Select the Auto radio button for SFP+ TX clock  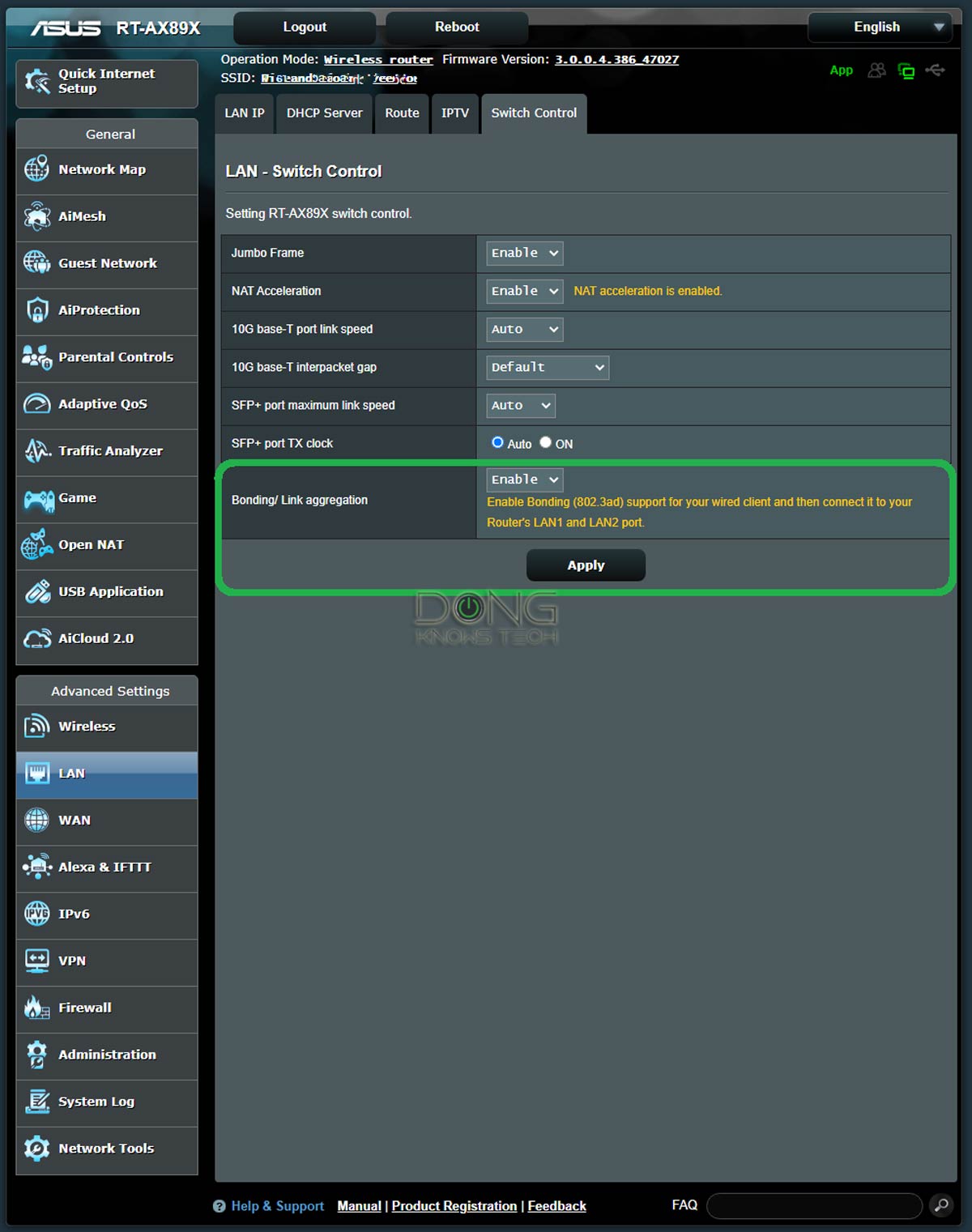click(x=497, y=442)
